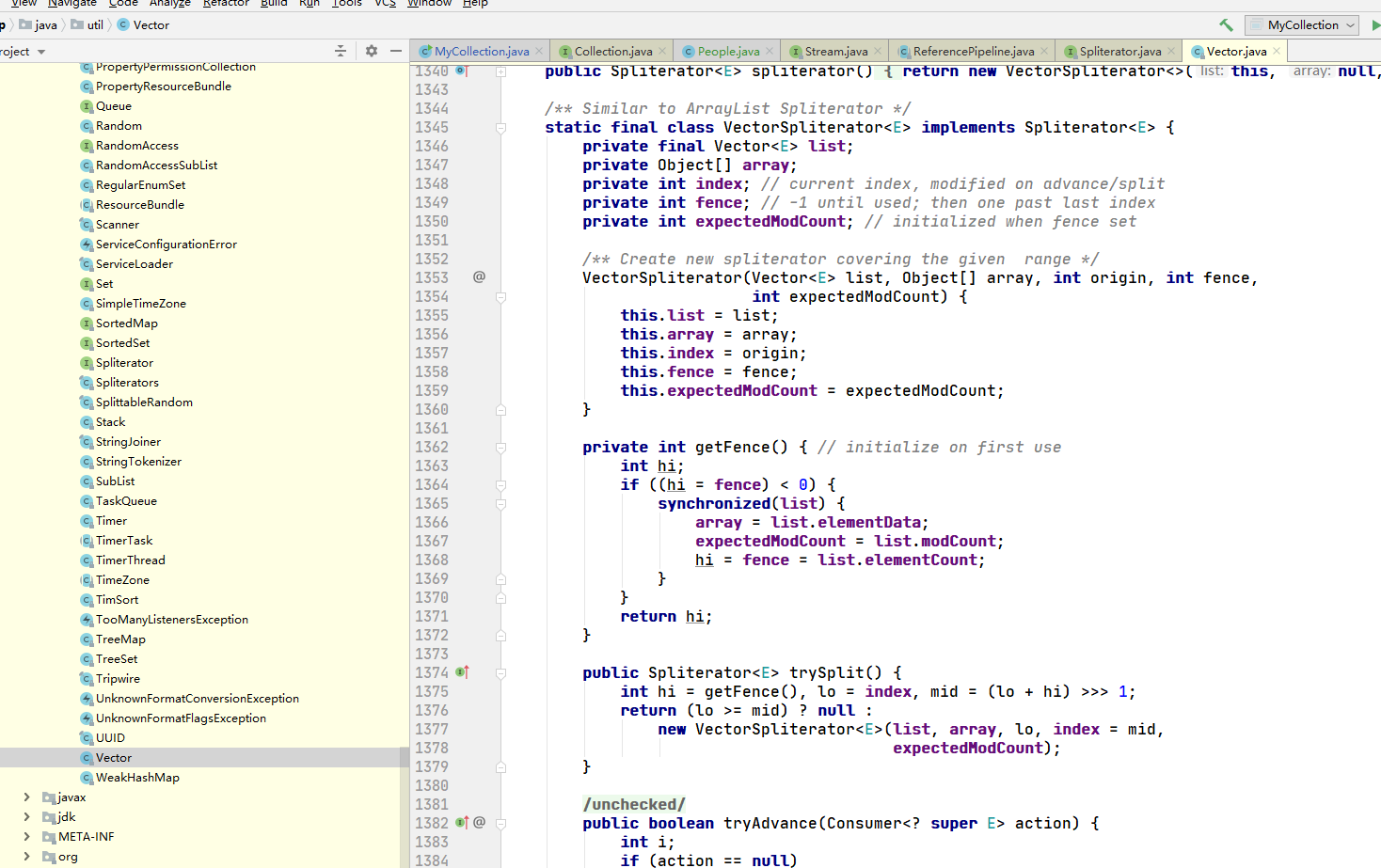1381x868 pixels.
Task: Click the @ annotation gutter icon on line 1353
Action: pyautogui.click(x=479, y=277)
